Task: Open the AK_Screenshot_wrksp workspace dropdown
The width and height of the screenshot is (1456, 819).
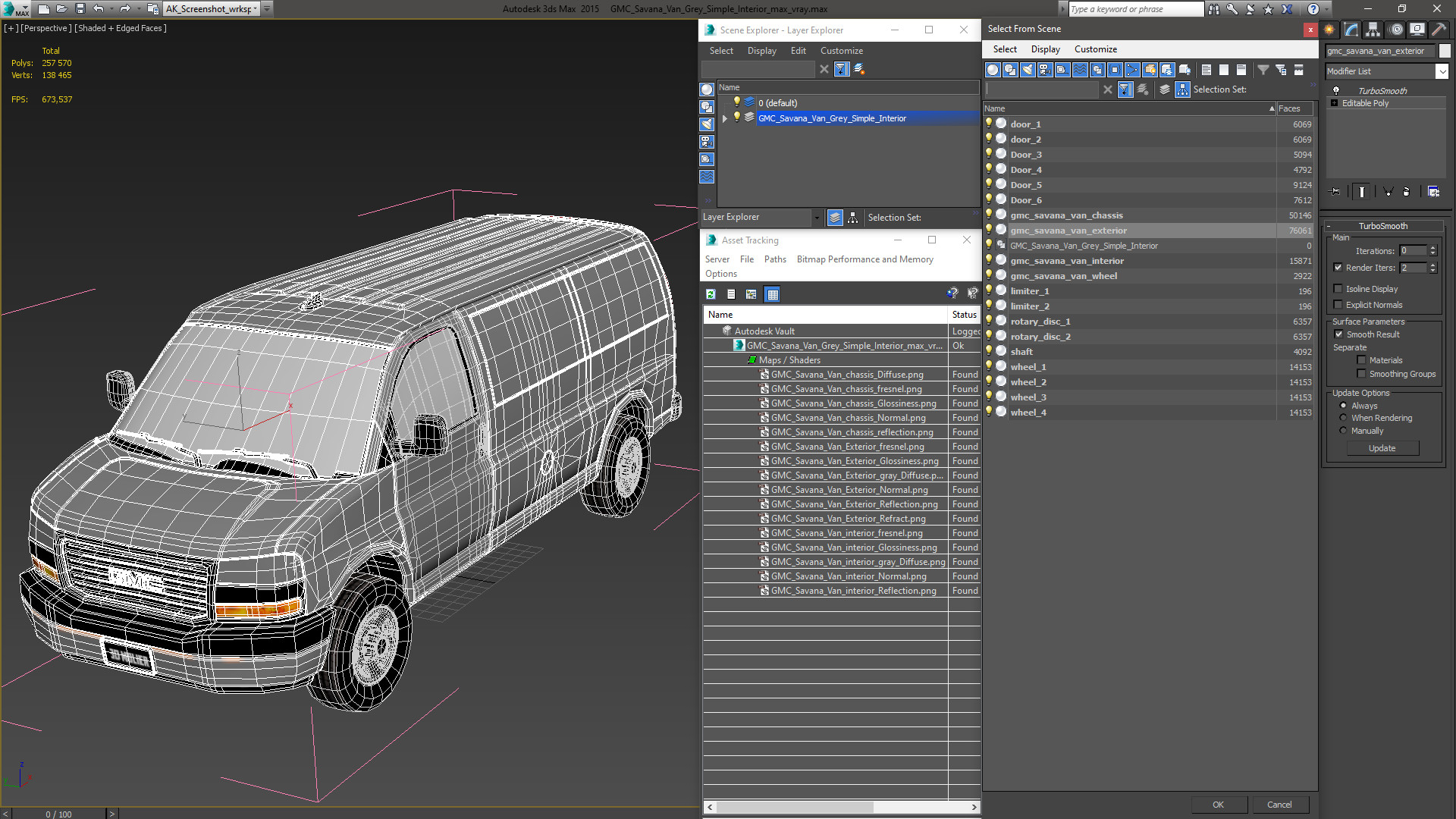Action: point(256,9)
